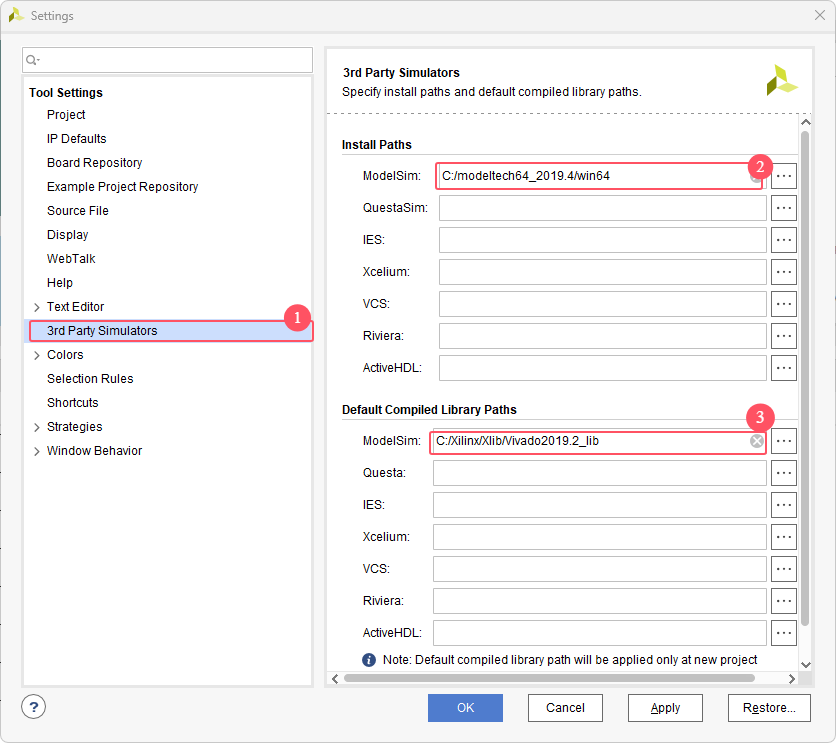The image size is (836, 743).
Task: Click horizontal scrollbar right arrow
Action: coord(792,679)
